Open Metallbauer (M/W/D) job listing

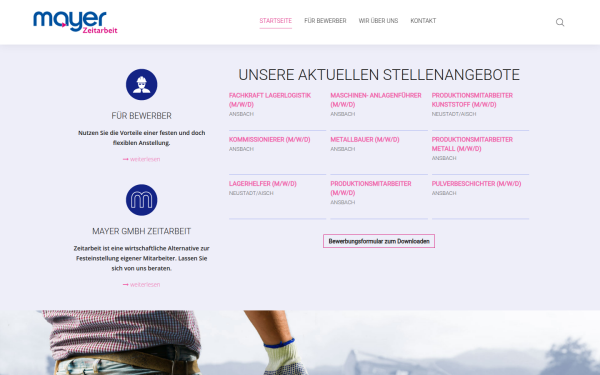(x=365, y=140)
